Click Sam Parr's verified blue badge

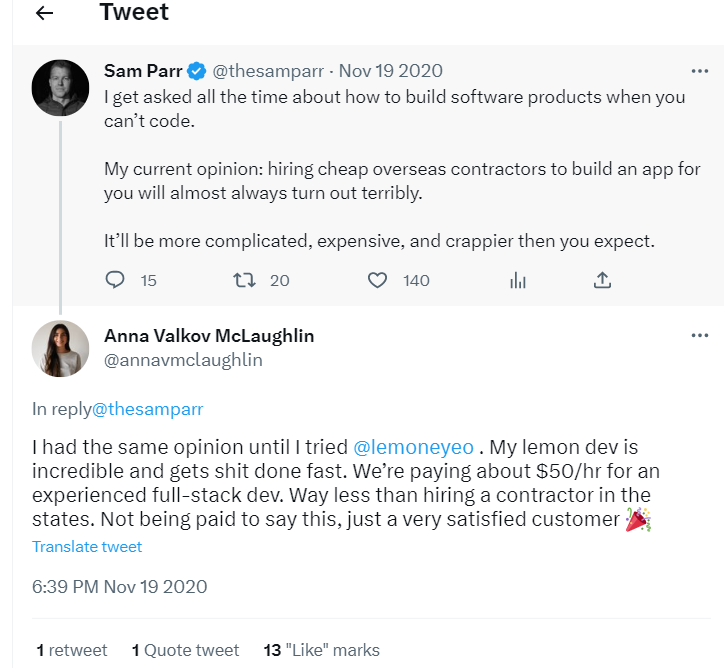[x=197, y=71]
